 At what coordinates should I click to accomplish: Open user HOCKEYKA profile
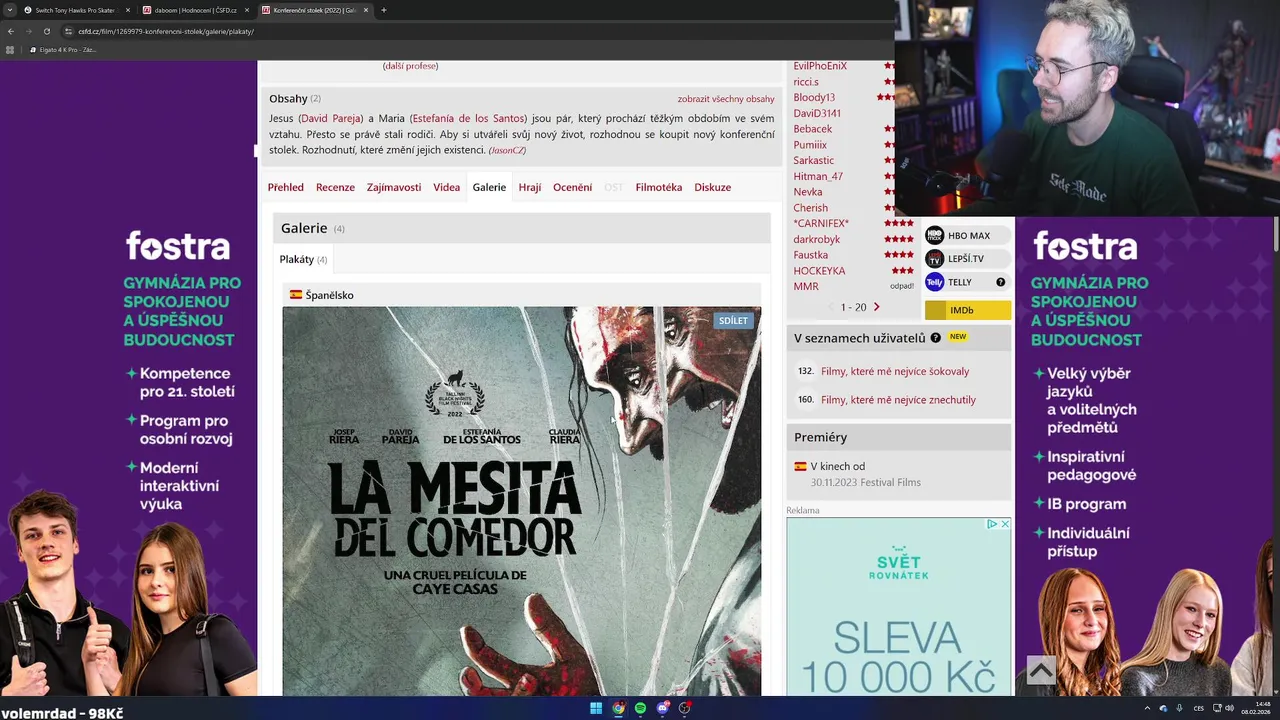(819, 271)
